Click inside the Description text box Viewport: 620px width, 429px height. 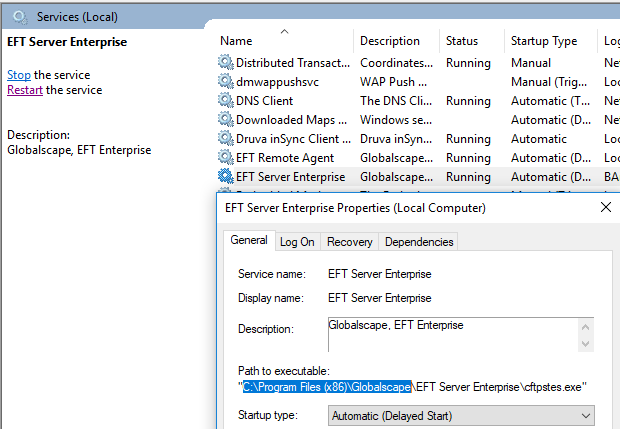click(453, 335)
